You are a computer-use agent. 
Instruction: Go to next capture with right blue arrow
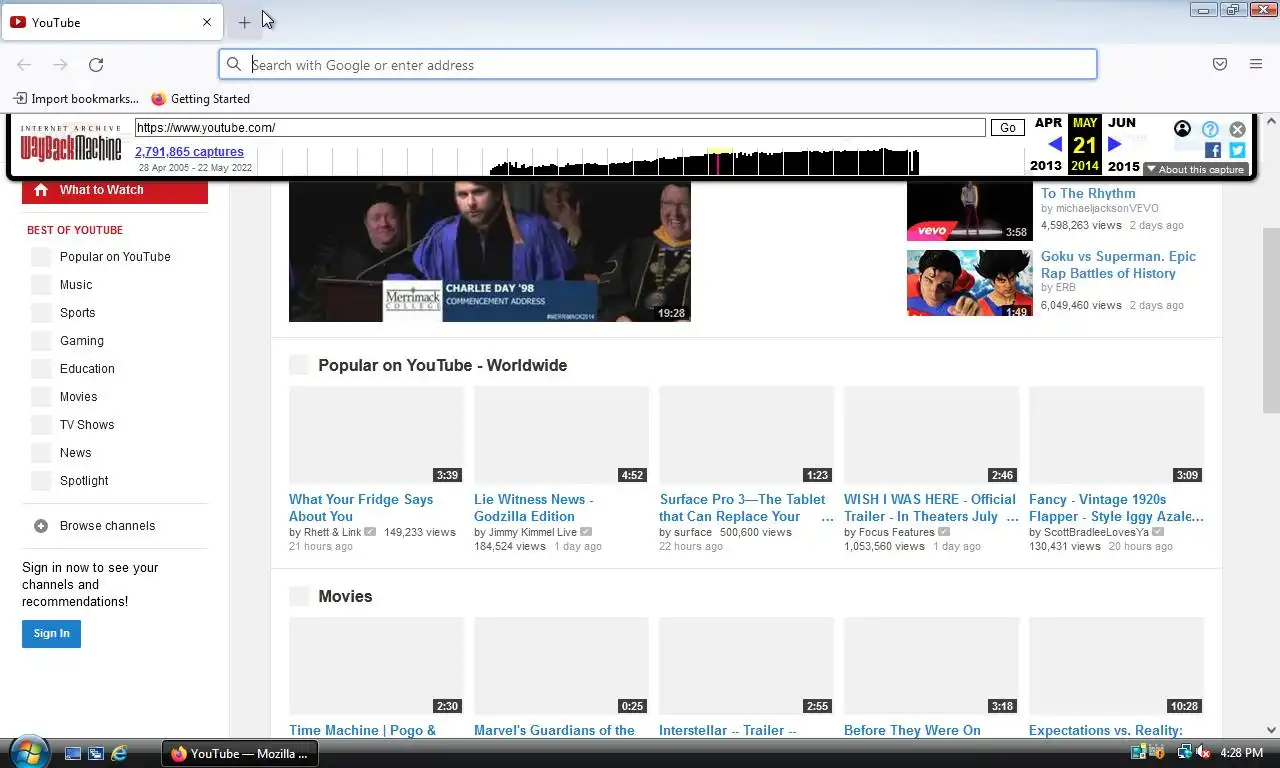tap(1115, 144)
